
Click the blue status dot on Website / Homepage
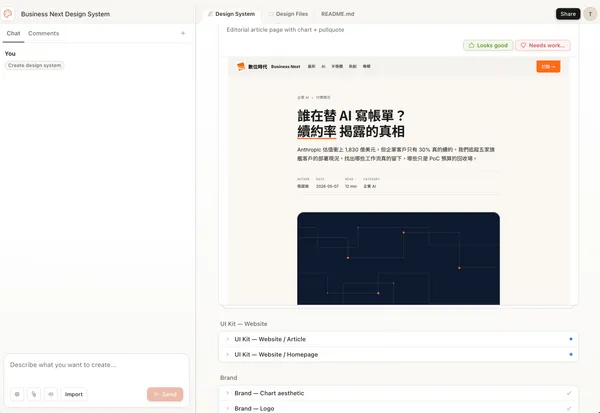(571, 354)
